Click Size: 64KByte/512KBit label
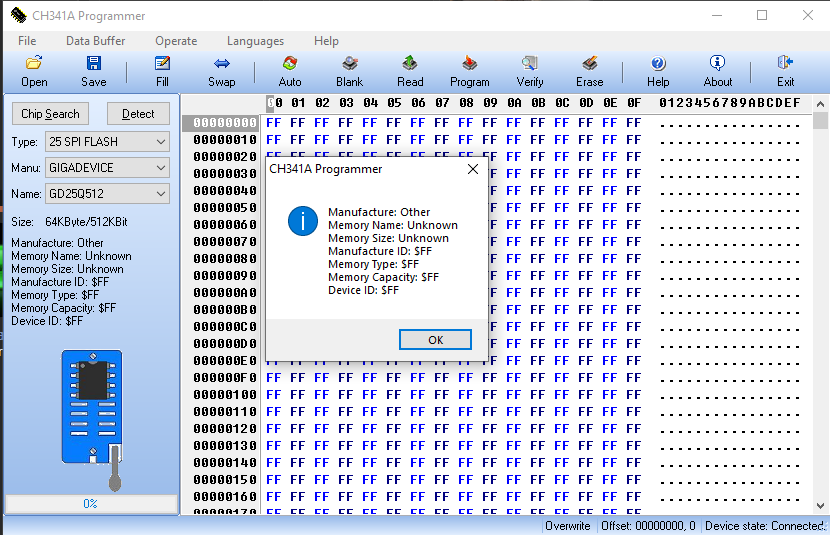The image size is (830, 535). 69,222
